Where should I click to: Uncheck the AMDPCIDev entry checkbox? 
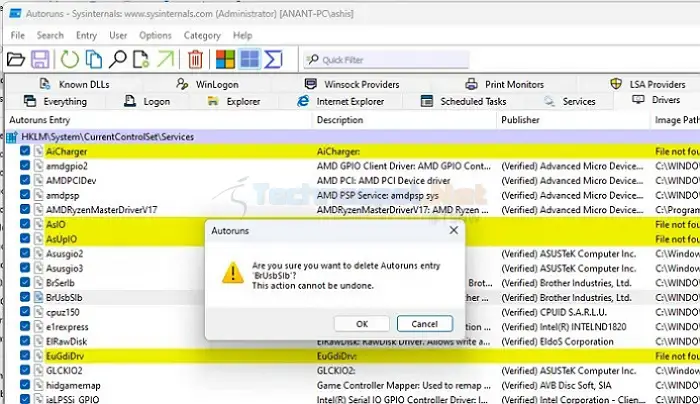click(x=25, y=180)
